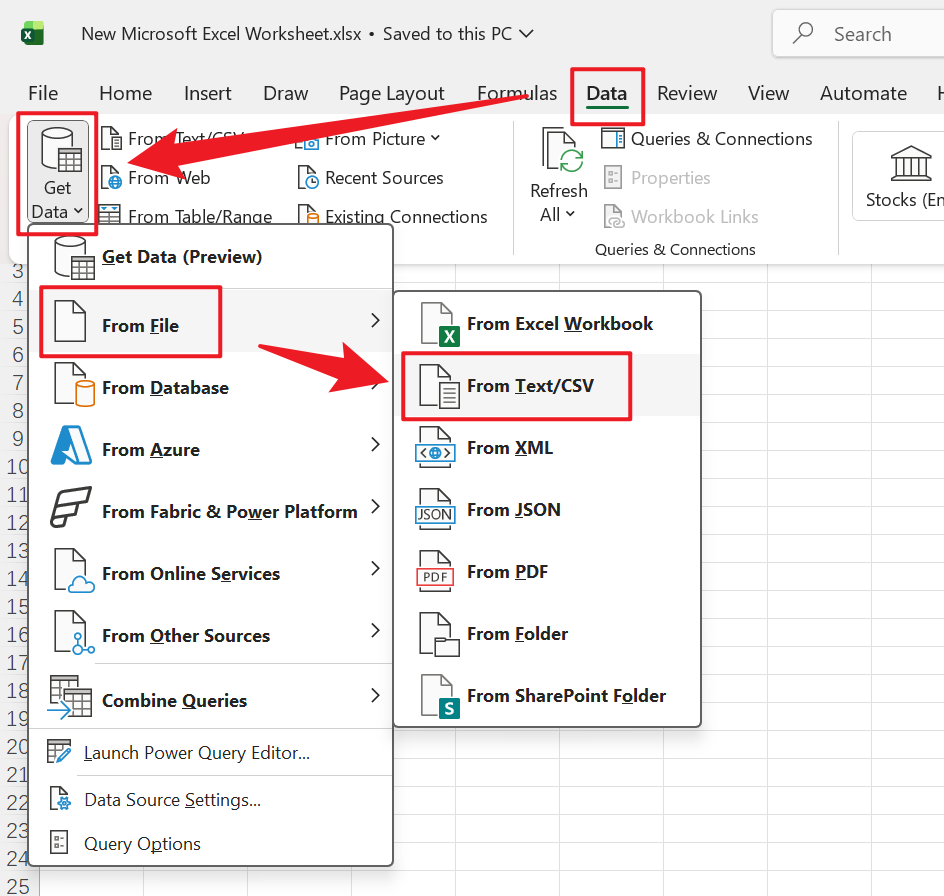
Task: Click the Search input box
Action: [860, 34]
